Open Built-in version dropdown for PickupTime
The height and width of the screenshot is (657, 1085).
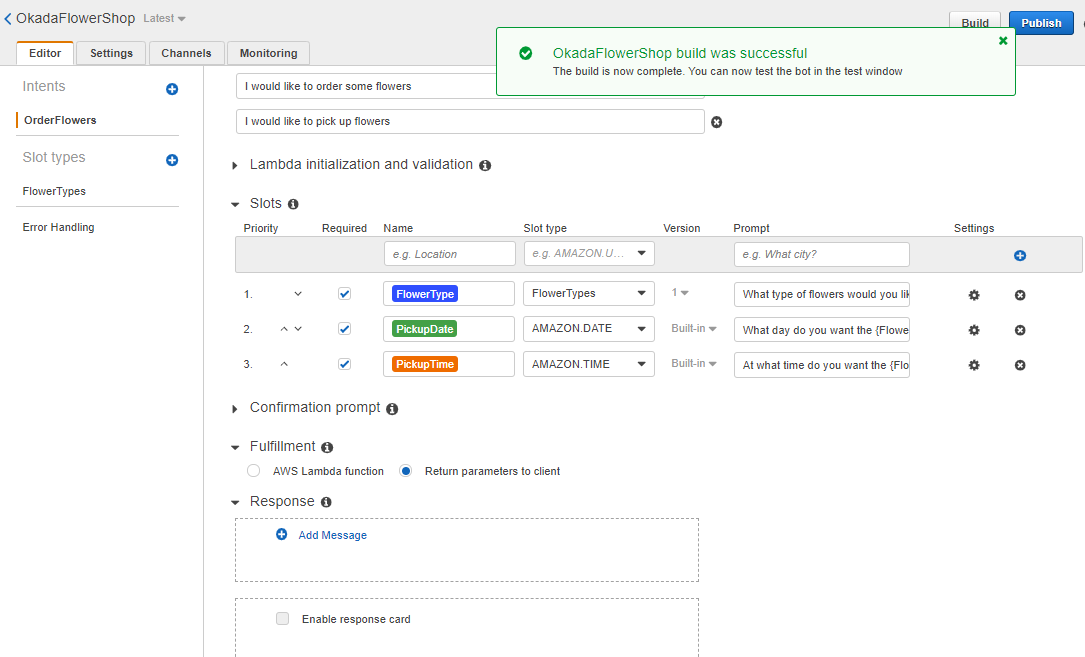click(694, 363)
